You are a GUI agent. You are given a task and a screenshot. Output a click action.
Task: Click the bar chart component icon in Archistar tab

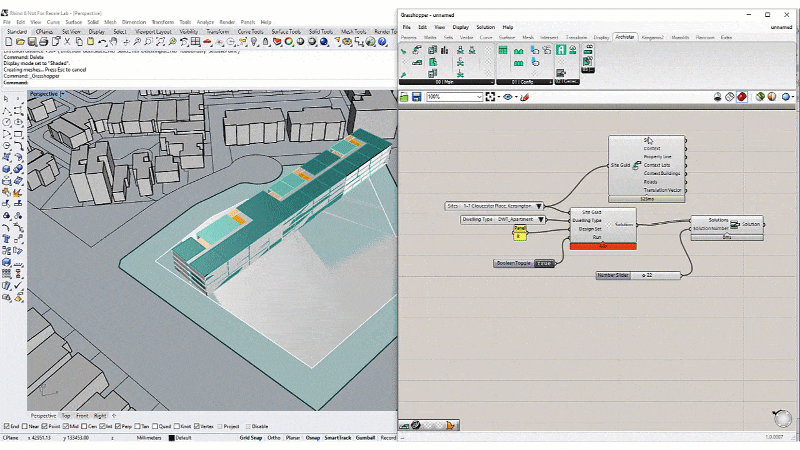pos(444,50)
